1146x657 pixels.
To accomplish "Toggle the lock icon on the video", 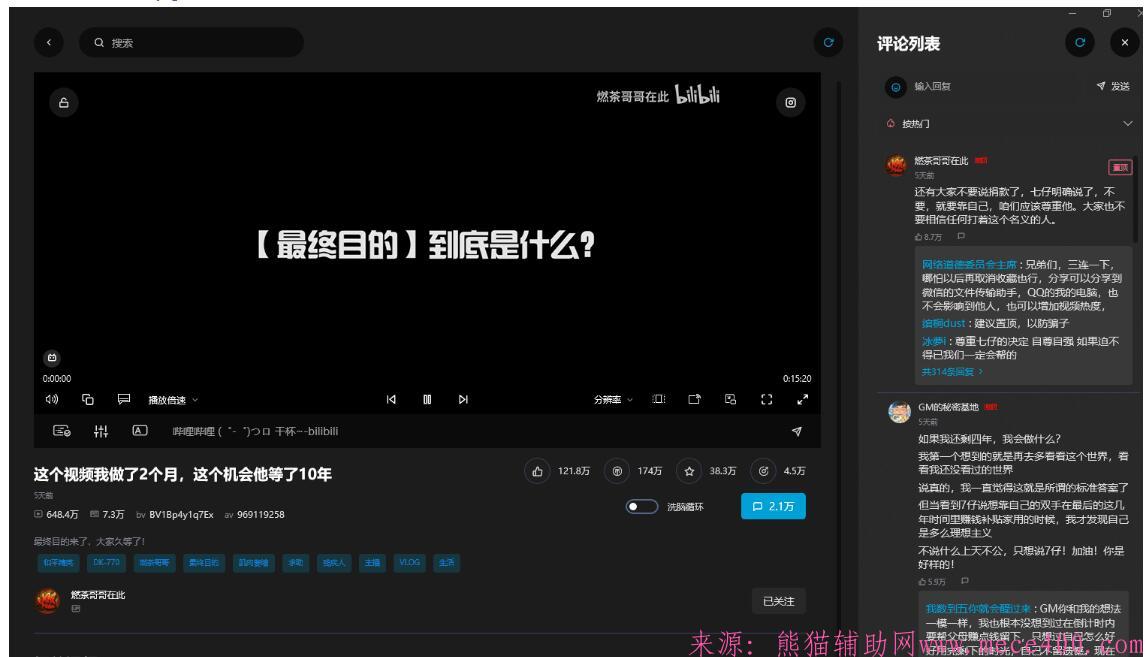I will [64, 102].
